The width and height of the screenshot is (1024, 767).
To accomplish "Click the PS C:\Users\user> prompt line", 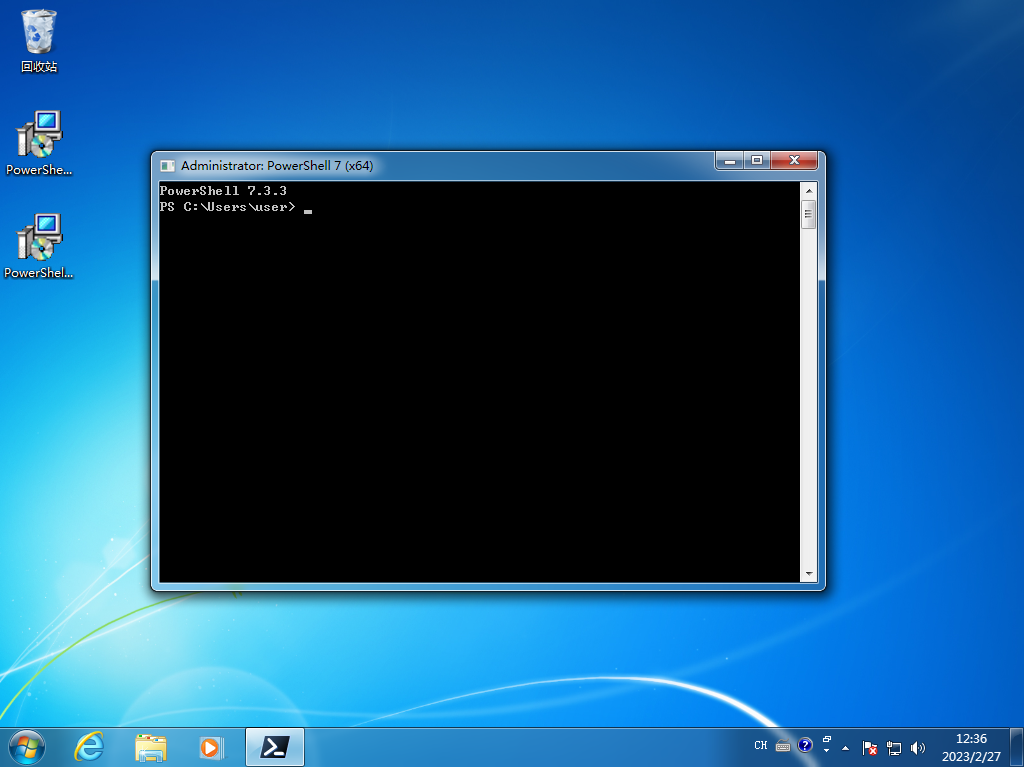I will (227, 207).
